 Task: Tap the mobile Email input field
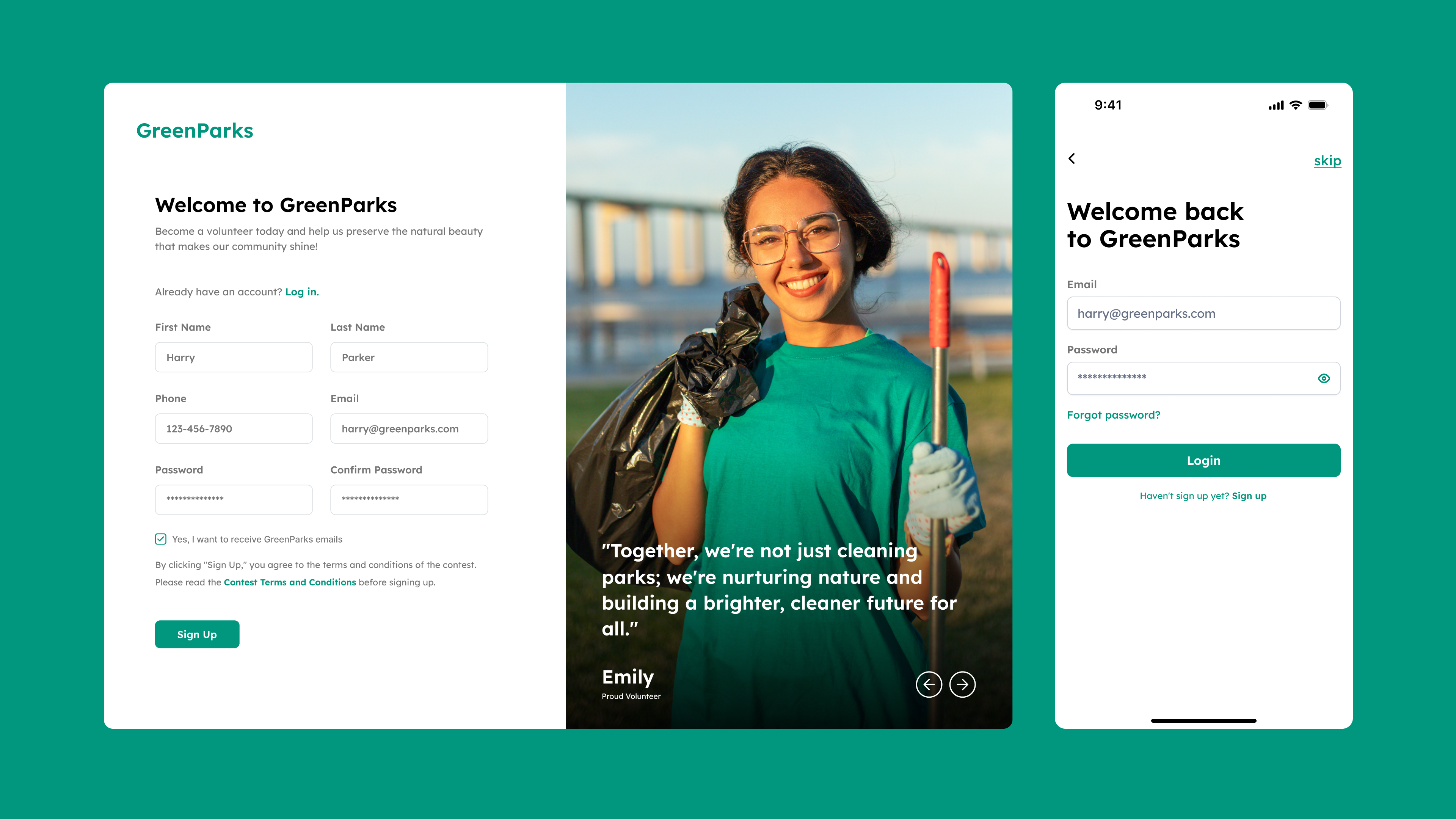coord(1203,313)
